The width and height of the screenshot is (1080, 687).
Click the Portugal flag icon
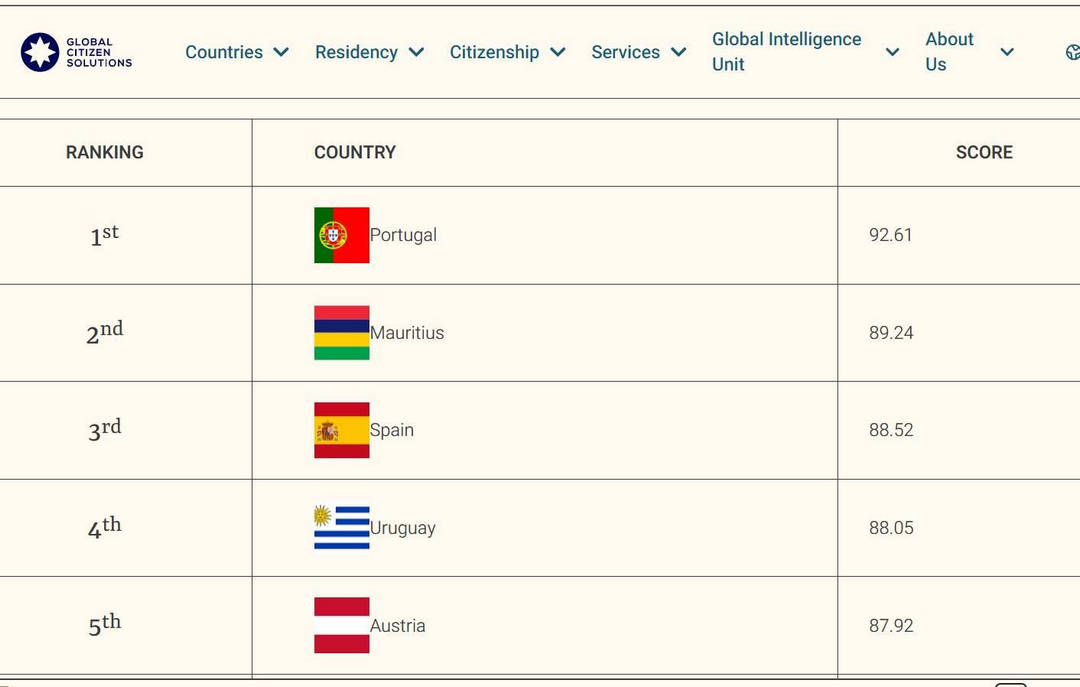[x=342, y=235]
